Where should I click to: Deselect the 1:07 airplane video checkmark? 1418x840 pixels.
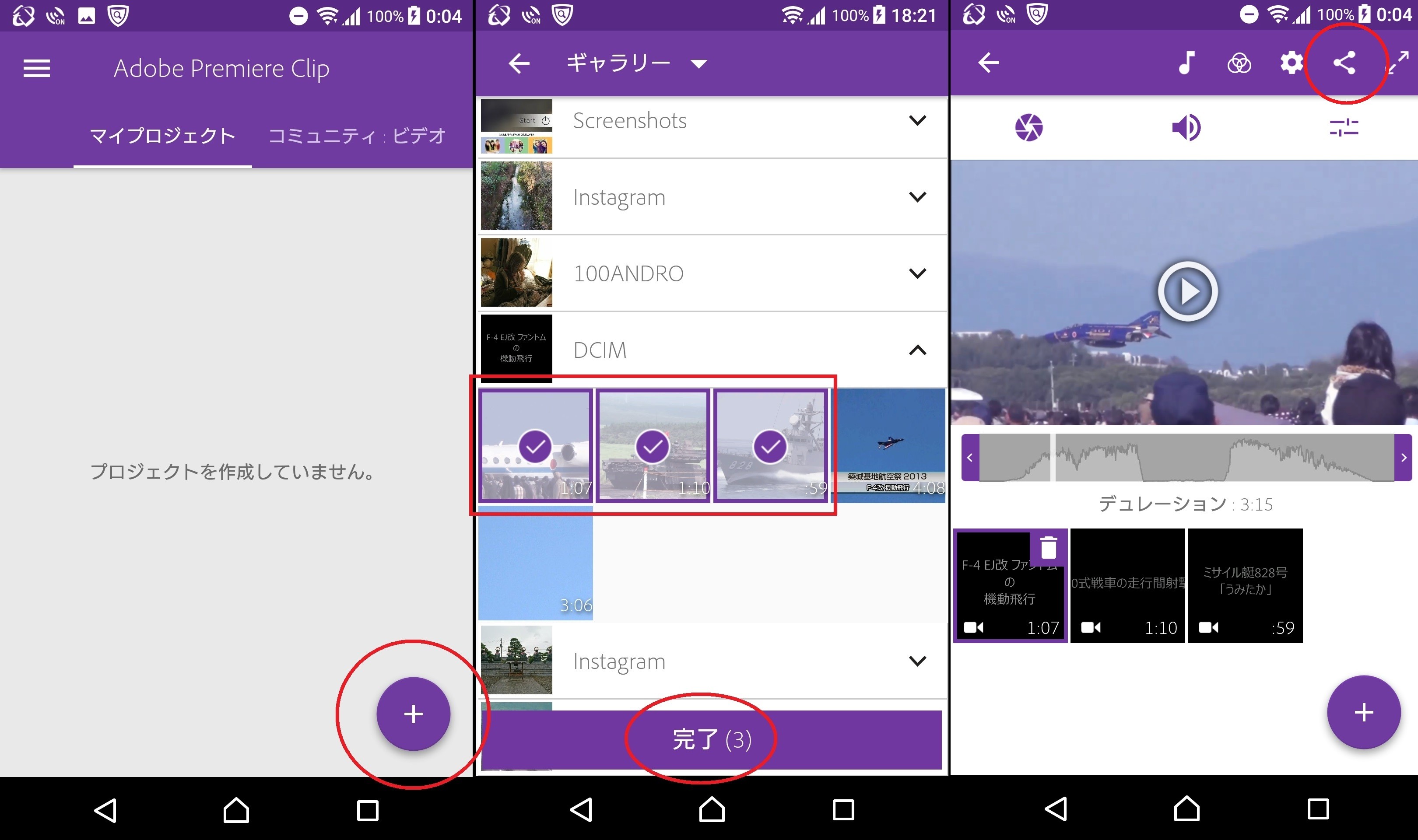535,447
